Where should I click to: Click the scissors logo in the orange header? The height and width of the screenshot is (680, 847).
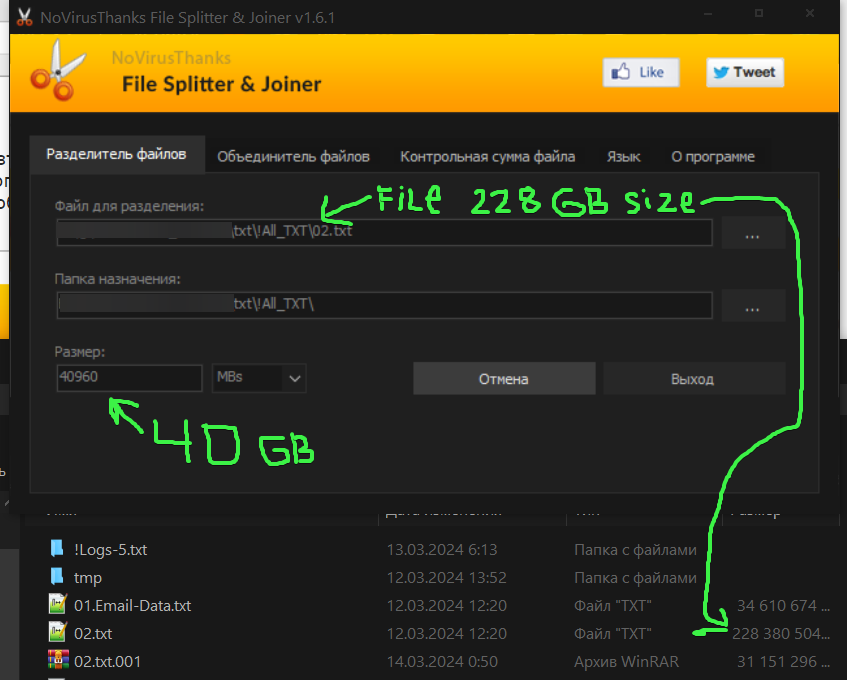point(58,71)
